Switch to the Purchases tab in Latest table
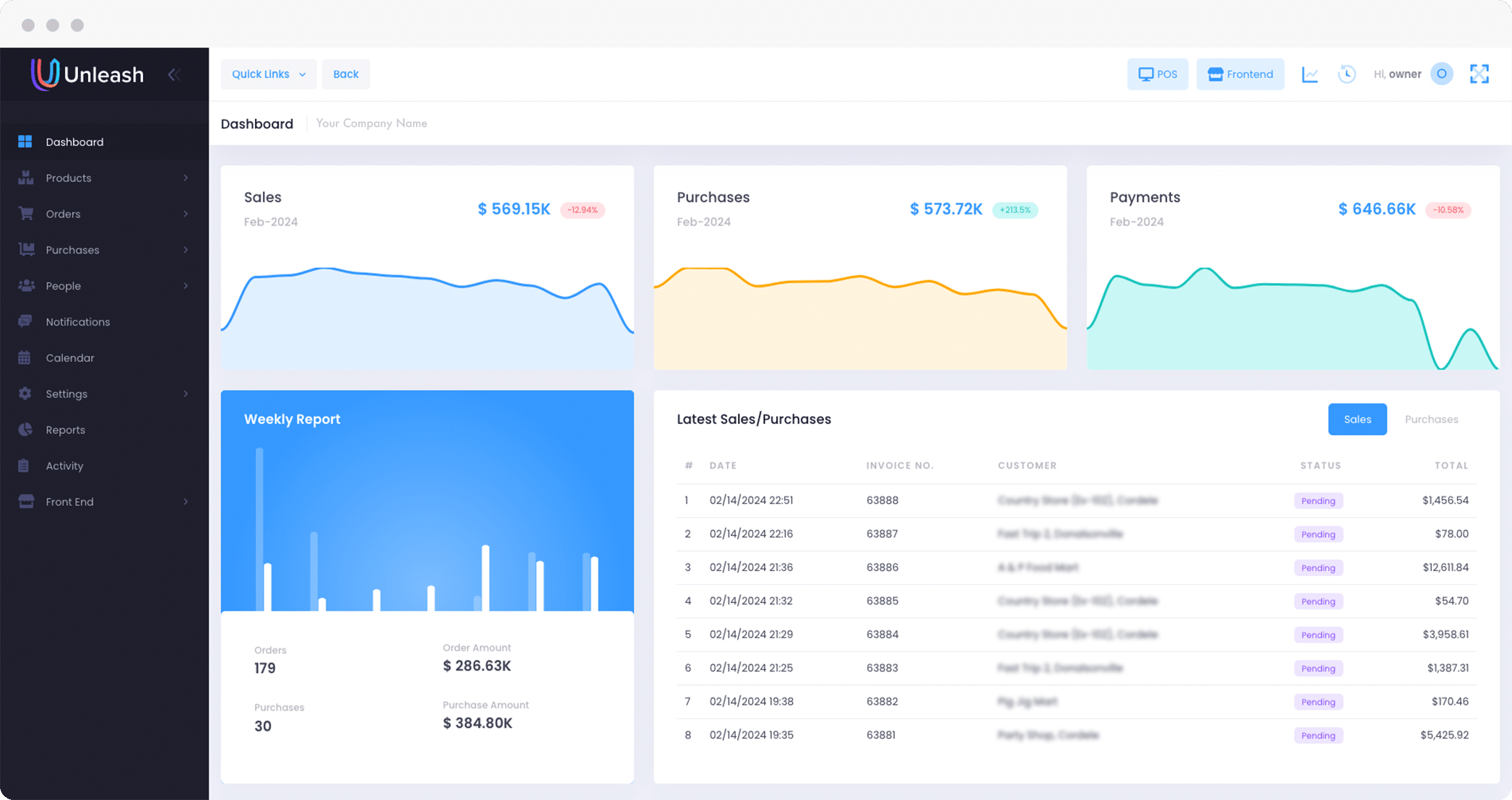 point(1431,419)
